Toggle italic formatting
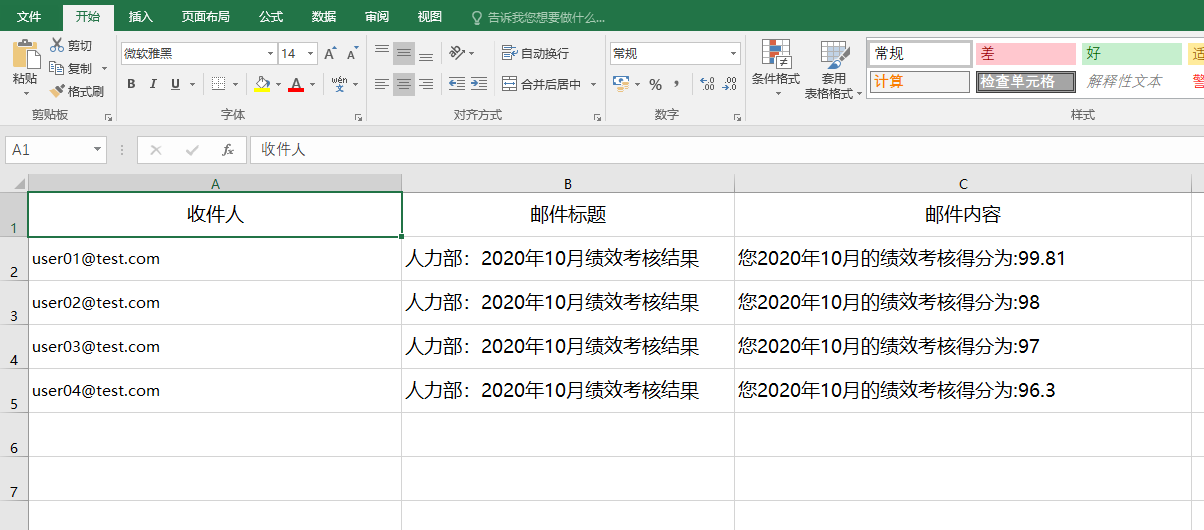The width and height of the screenshot is (1204, 530). 153,84
